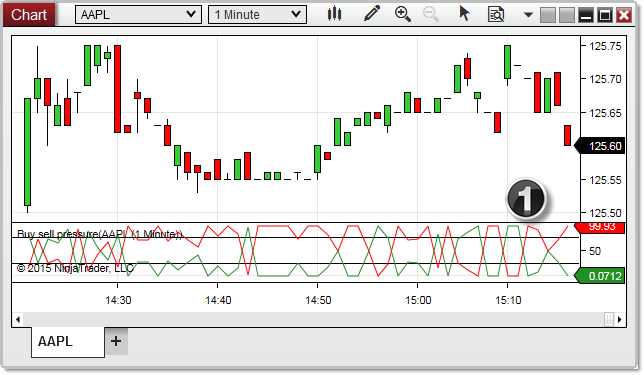Click the horizontal scrollbar right arrow
Image resolution: width=644 pixels, height=375 pixels.
620,319
